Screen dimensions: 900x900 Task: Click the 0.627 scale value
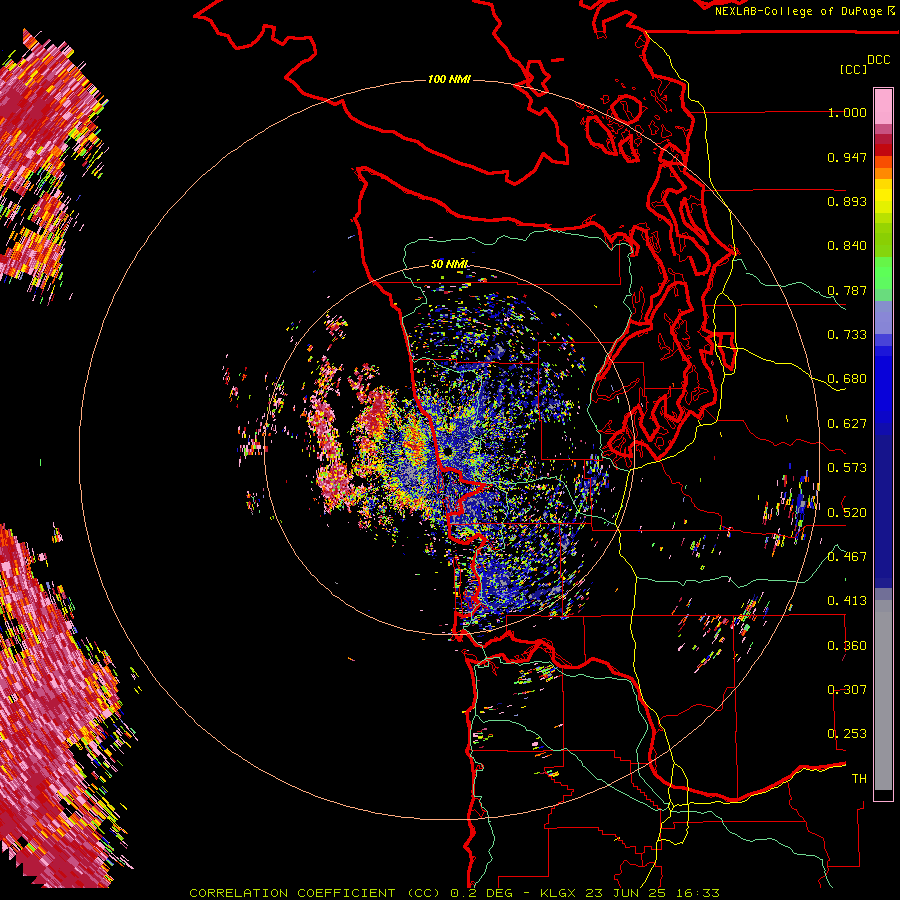847,424
